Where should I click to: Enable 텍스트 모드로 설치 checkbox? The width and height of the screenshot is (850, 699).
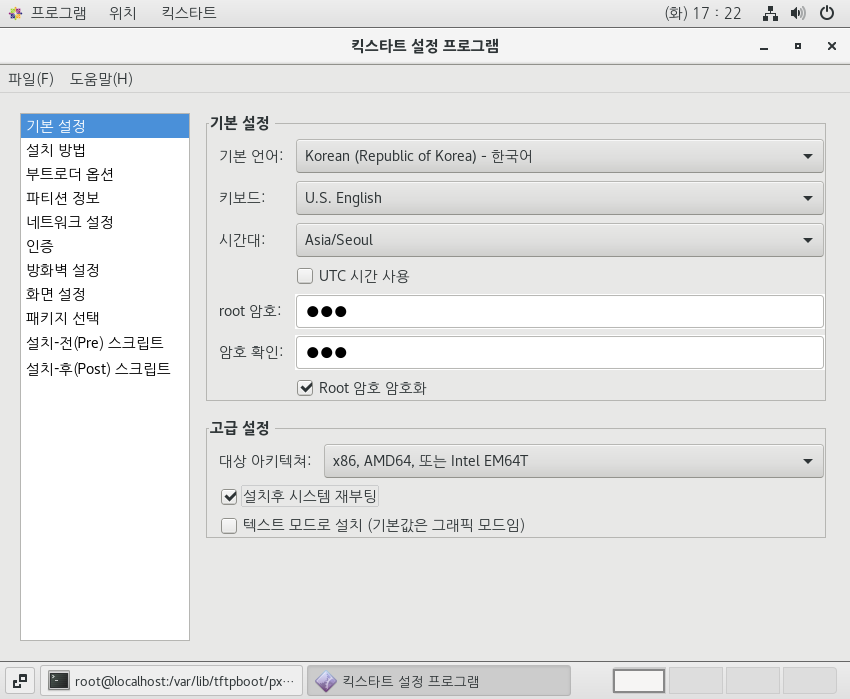pos(229,525)
